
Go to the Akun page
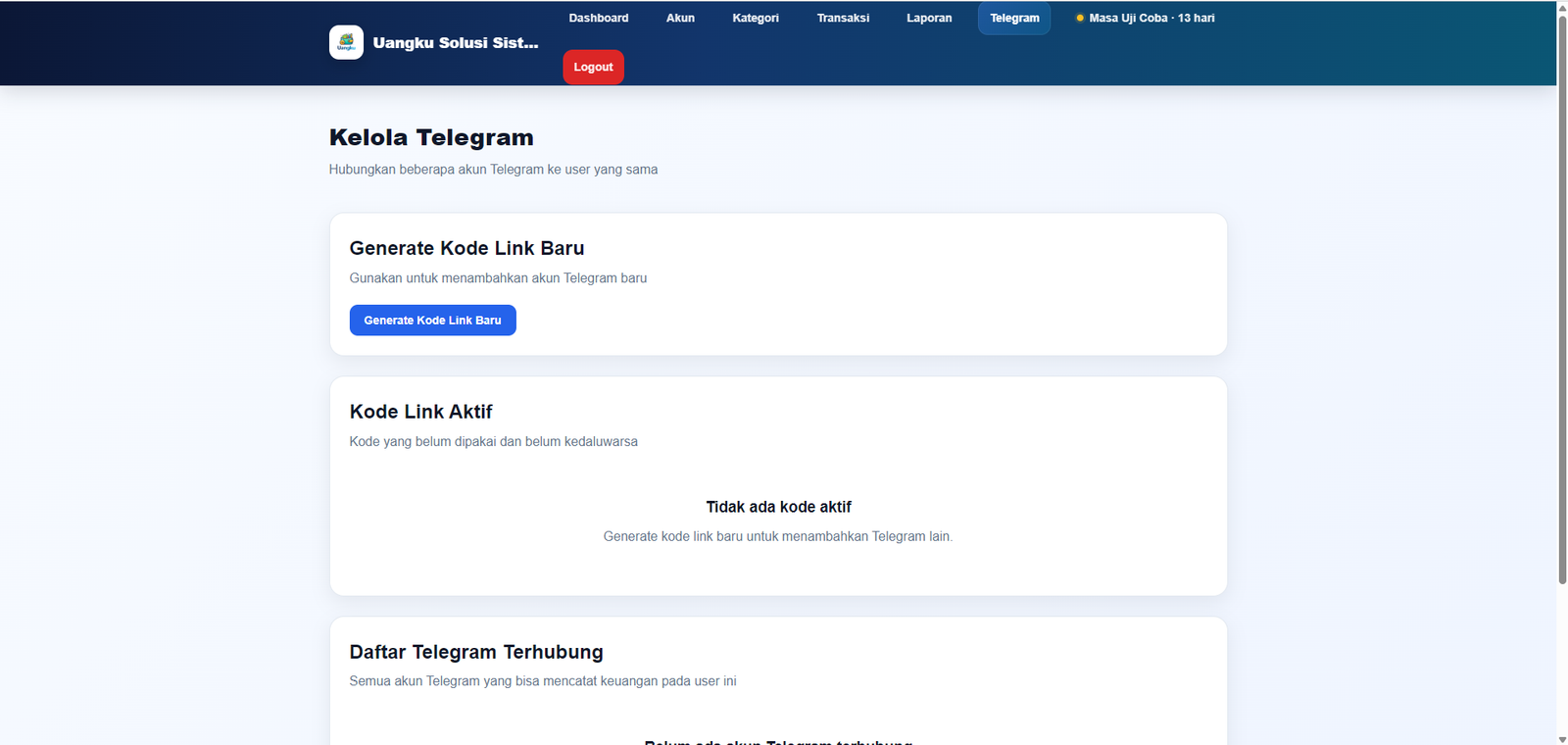click(x=680, y=18)
